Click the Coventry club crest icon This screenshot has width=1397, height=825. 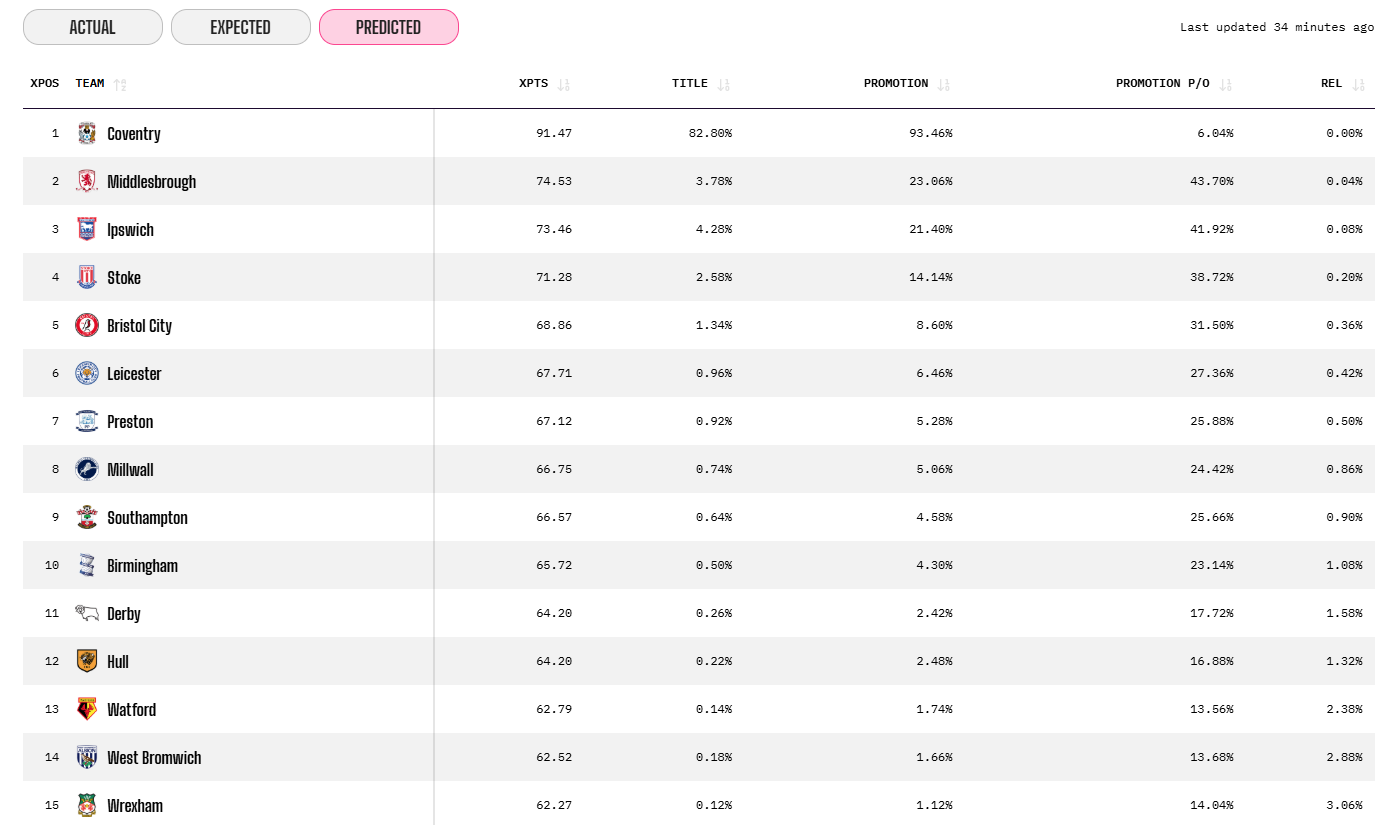(x=87, y=133)
